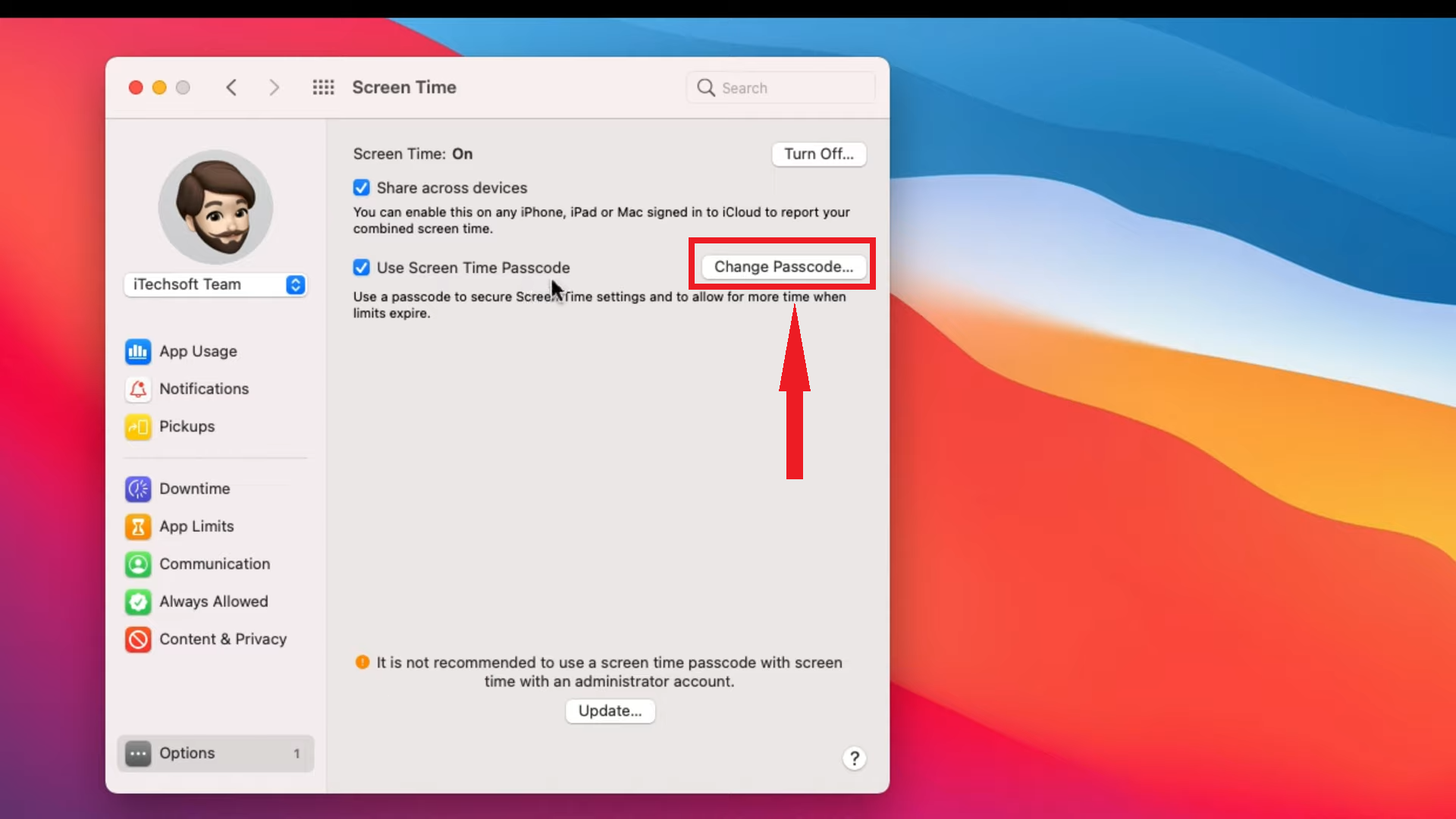This screenshot has height=819, width=1456.
Task: Click the Change Passcode button
Action: pos(782,266)
